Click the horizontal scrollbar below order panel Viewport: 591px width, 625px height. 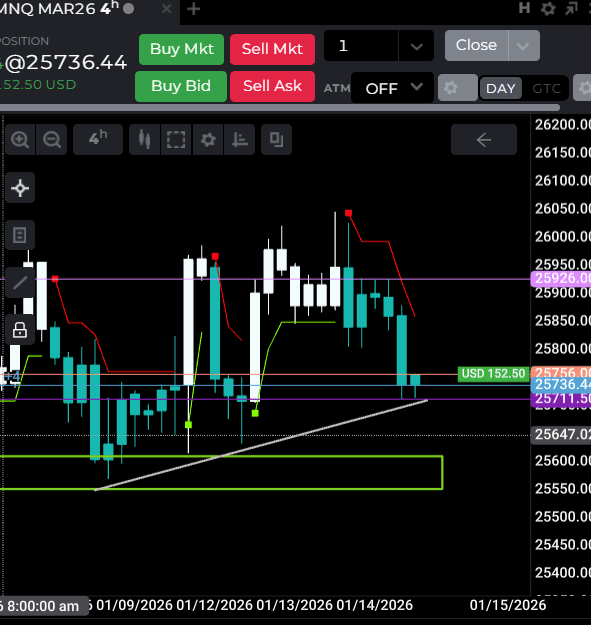[279, 108]
